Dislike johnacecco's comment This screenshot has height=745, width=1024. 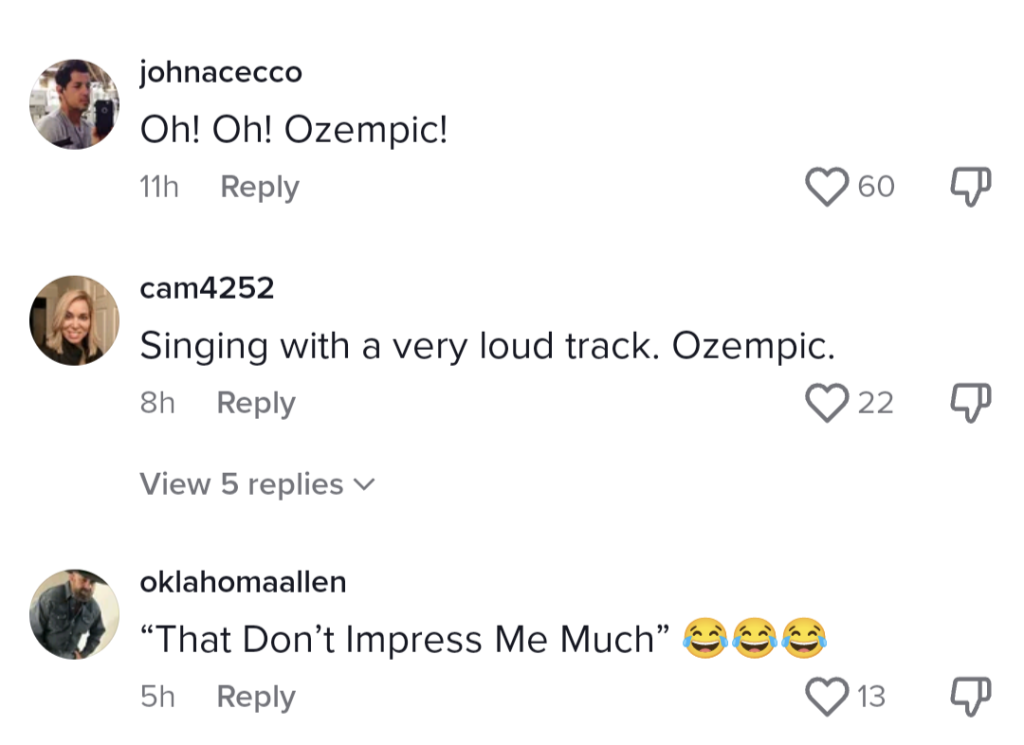point(969,186)
